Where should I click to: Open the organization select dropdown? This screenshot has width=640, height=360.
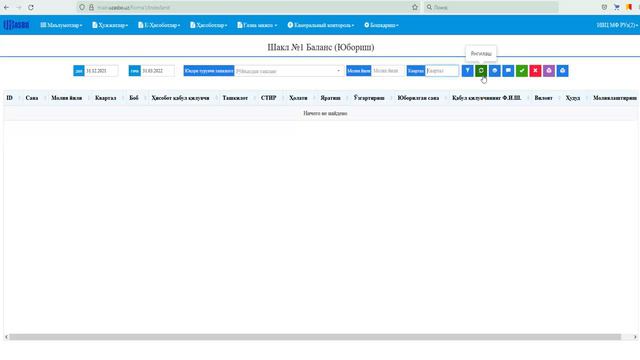click(x=289, y=71)
